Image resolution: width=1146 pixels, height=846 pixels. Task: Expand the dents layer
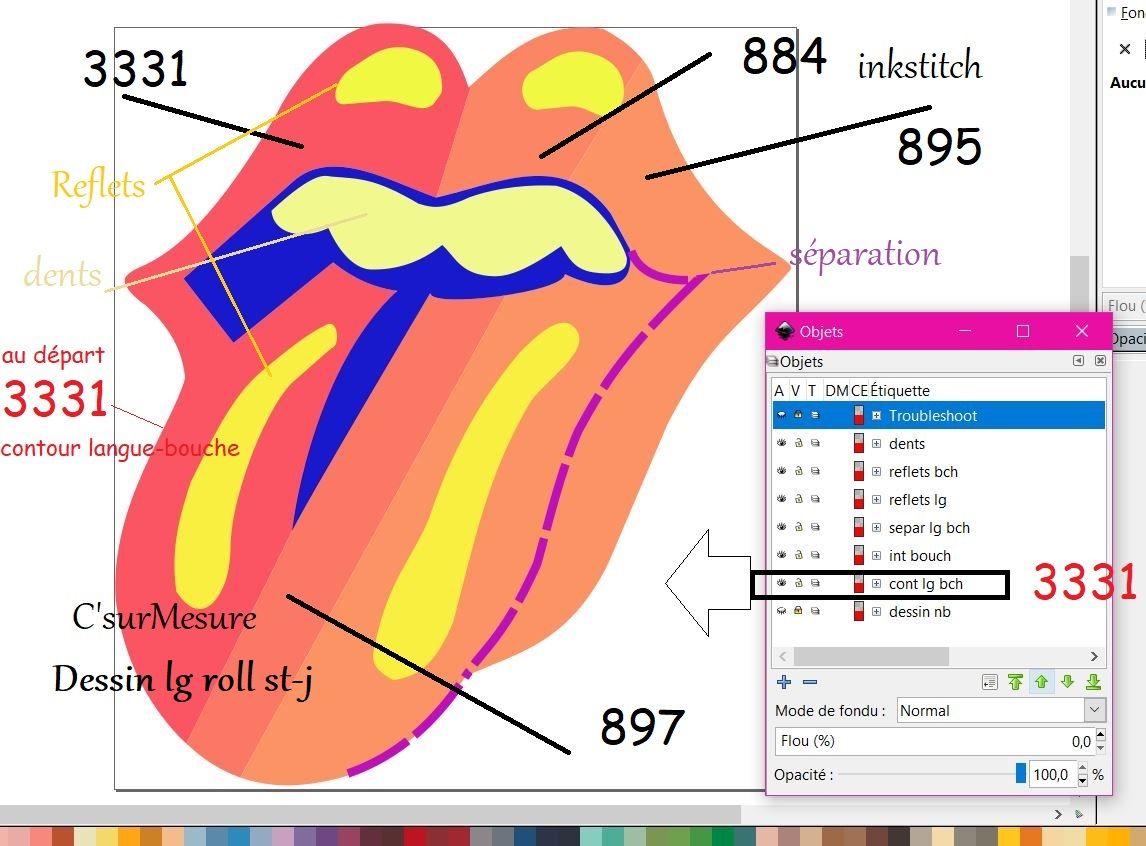pos(876,443)
